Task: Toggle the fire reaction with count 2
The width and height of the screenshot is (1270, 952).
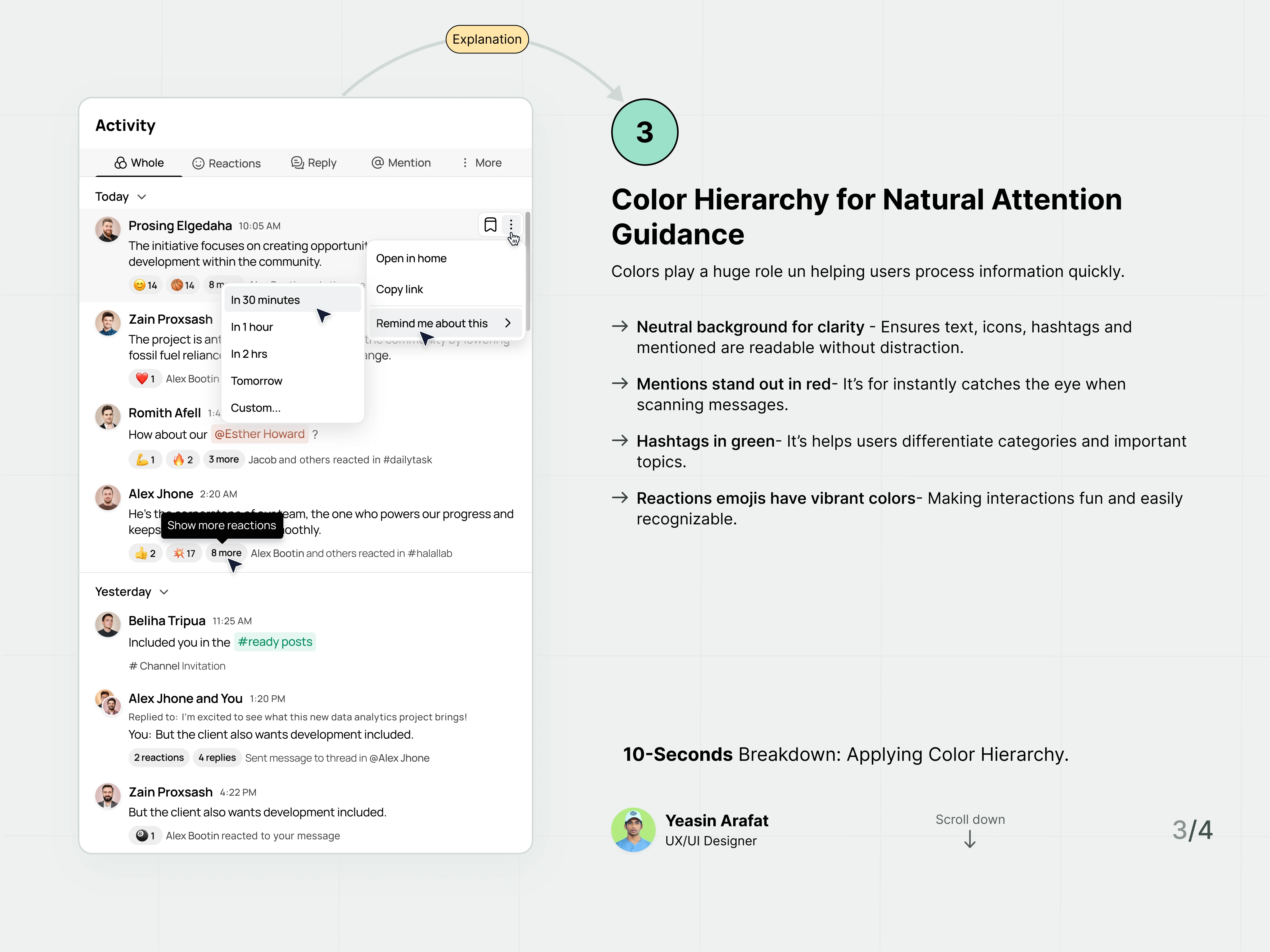Action: pyautogui.click(x=183, y=460)
